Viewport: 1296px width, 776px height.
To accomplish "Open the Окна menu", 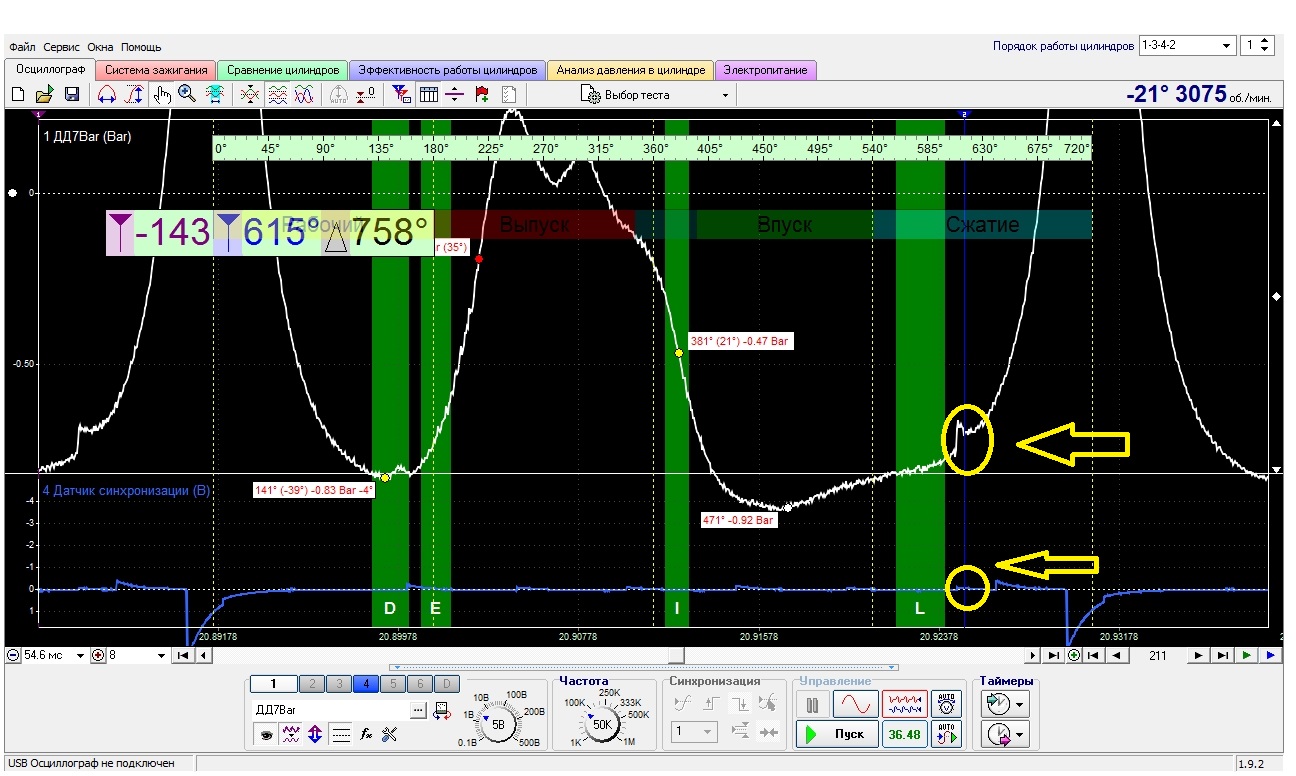I will [100, 47].
